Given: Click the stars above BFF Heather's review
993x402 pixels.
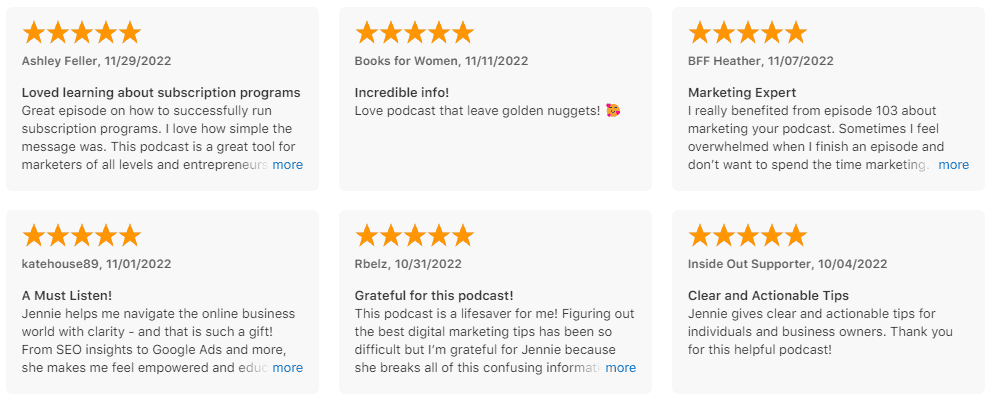Looking at the screenshot, I should [747, 32].
